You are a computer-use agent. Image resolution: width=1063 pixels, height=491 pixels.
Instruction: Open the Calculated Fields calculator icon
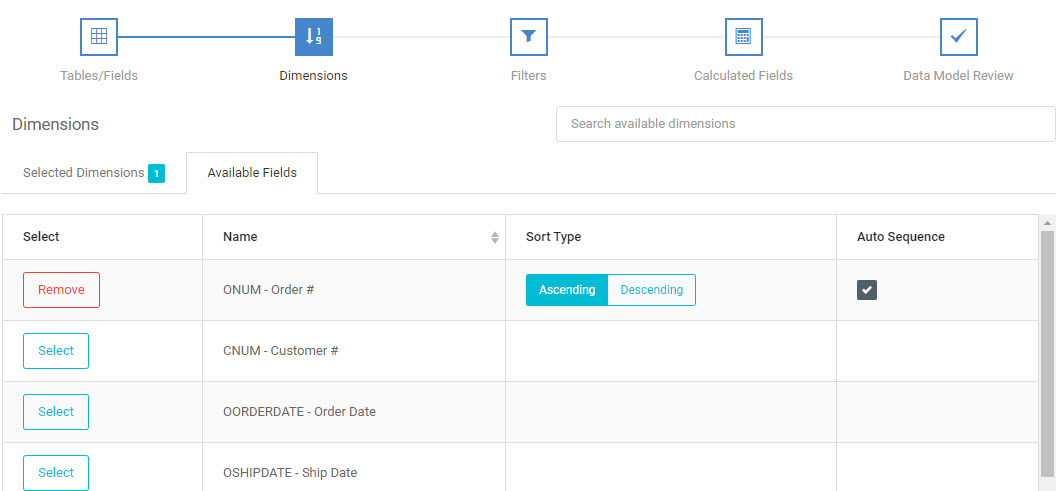pyautogui.click(x=744, y=37)
